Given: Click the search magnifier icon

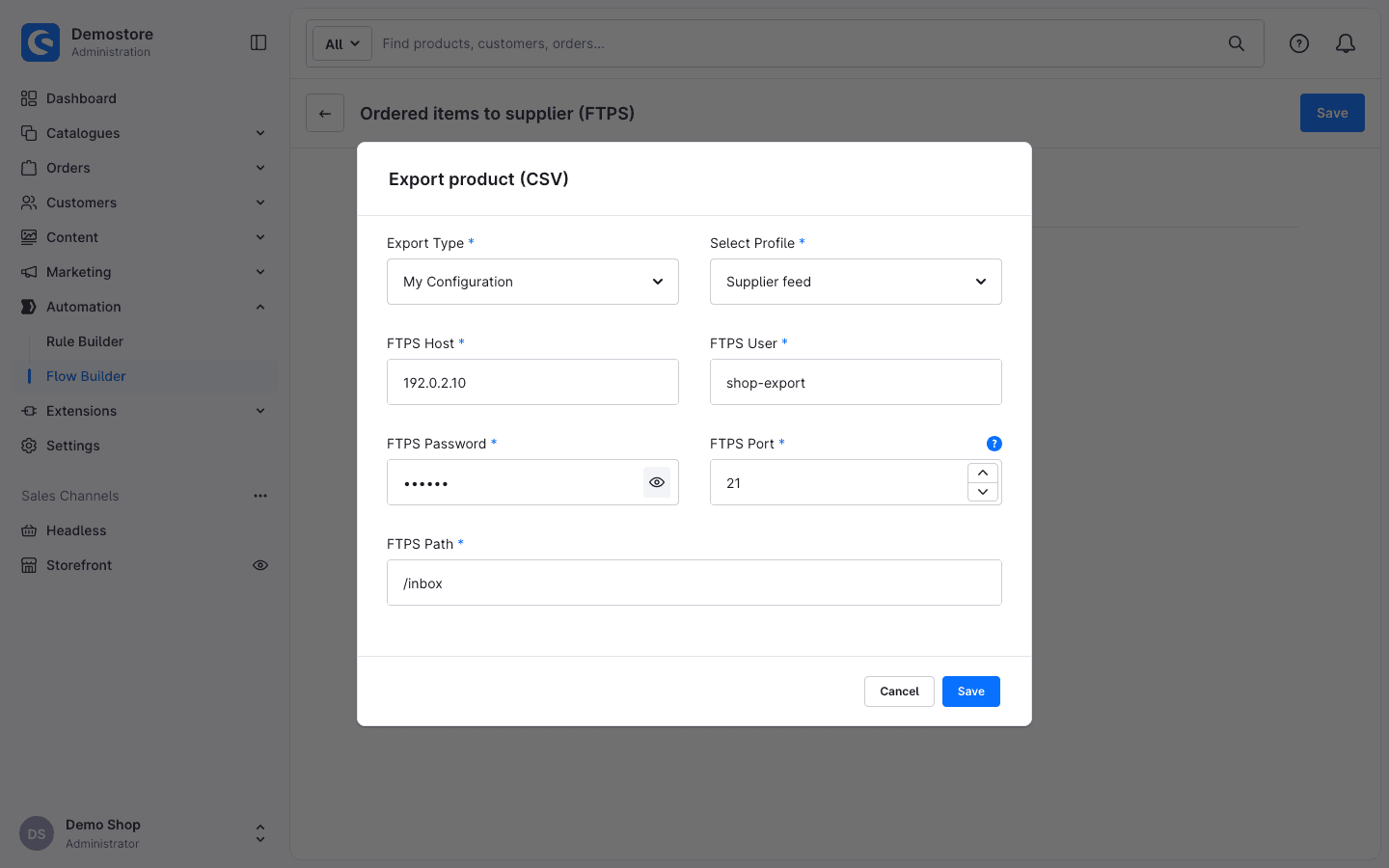Looking at the screenshot, I should click(1237, 43).
